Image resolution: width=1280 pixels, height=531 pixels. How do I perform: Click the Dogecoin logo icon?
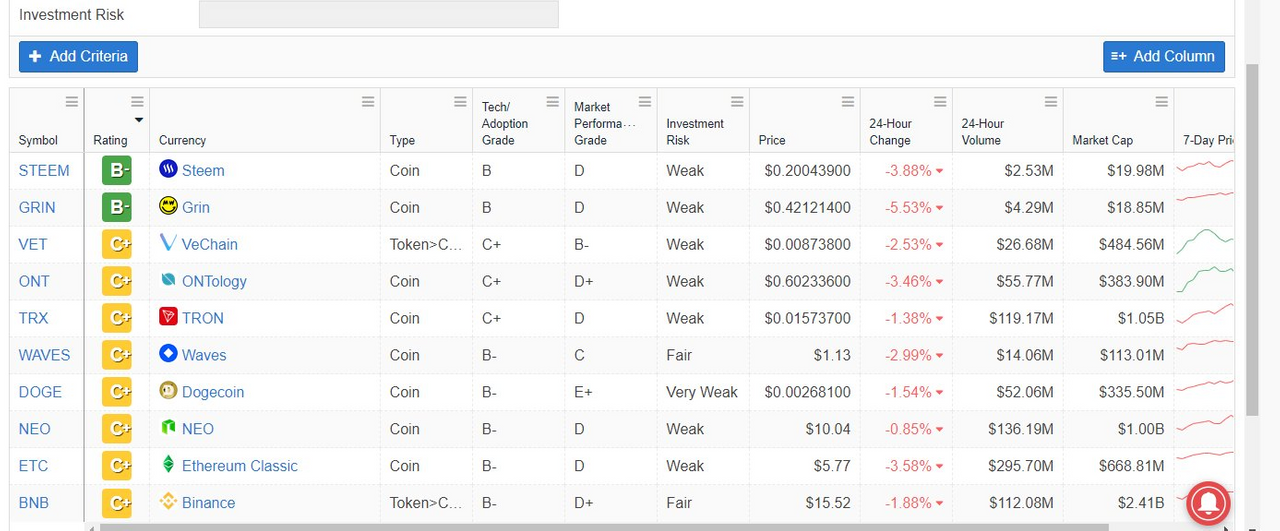pos(168,391)
